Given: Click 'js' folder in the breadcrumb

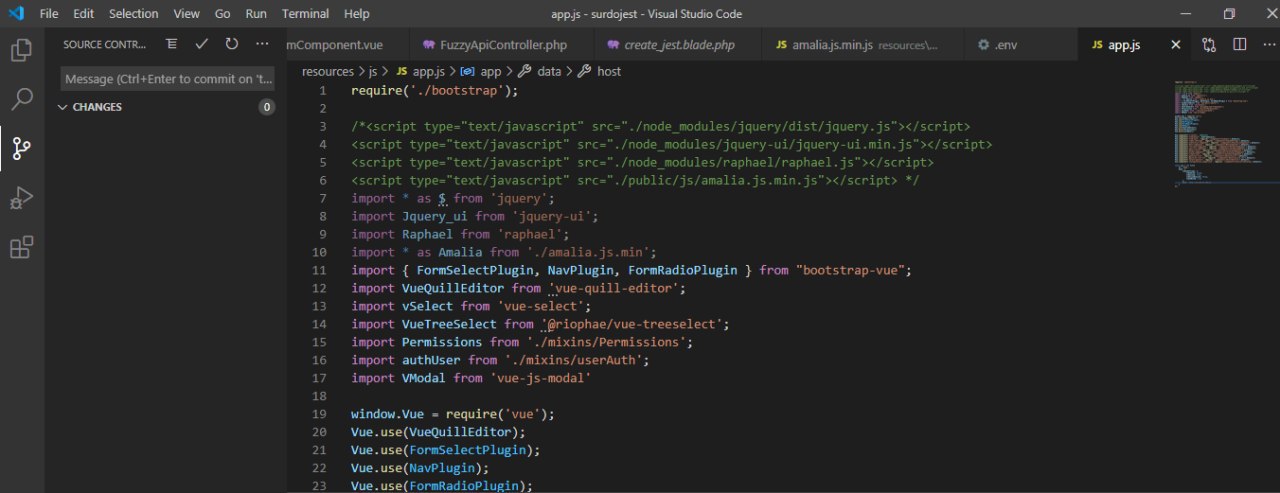Looking at the screenshot, I should tap(373, 72).
